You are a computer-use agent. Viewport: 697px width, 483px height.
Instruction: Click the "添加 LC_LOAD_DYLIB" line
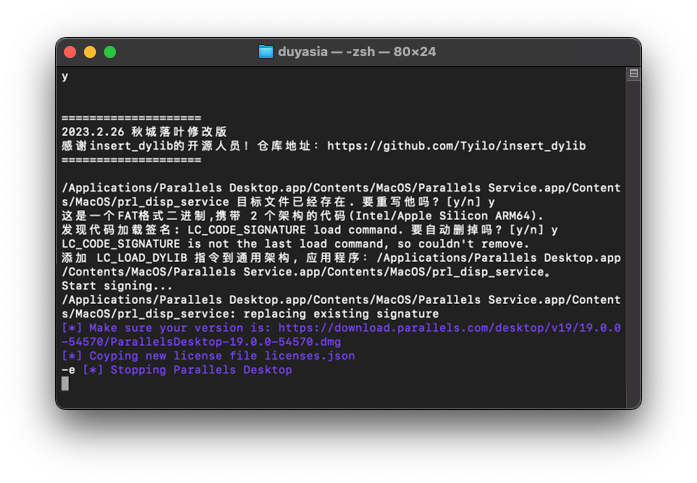[341, 258]
